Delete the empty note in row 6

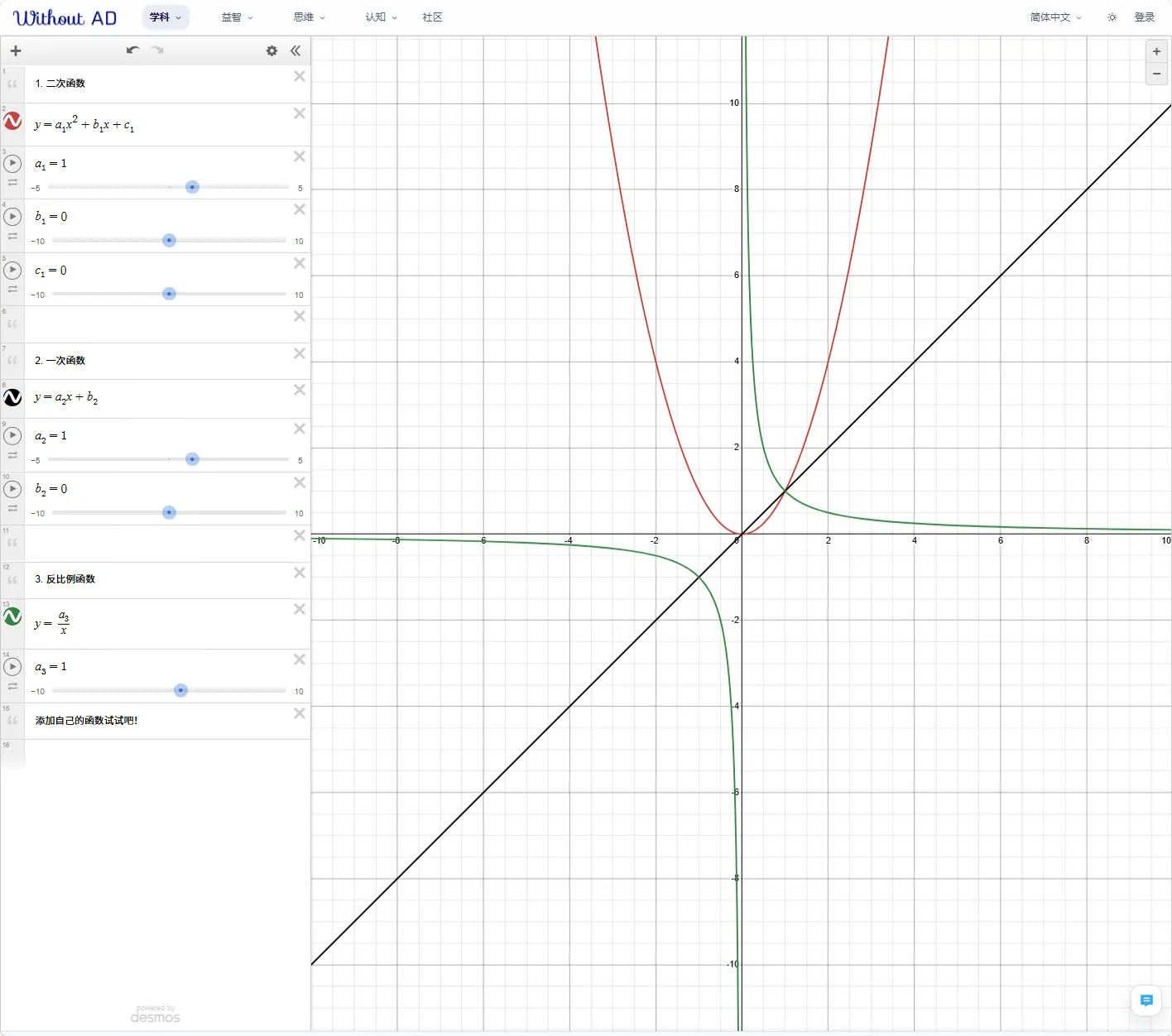point(300,316)
